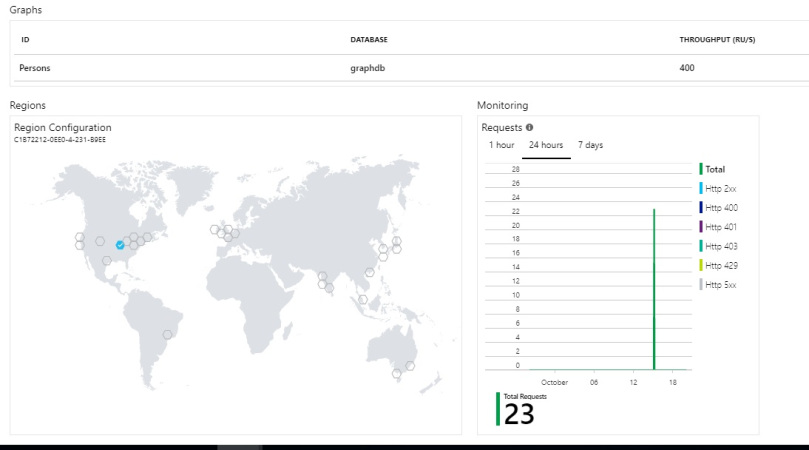Open the Persons graph entry
809x450 pixels.
36,68
